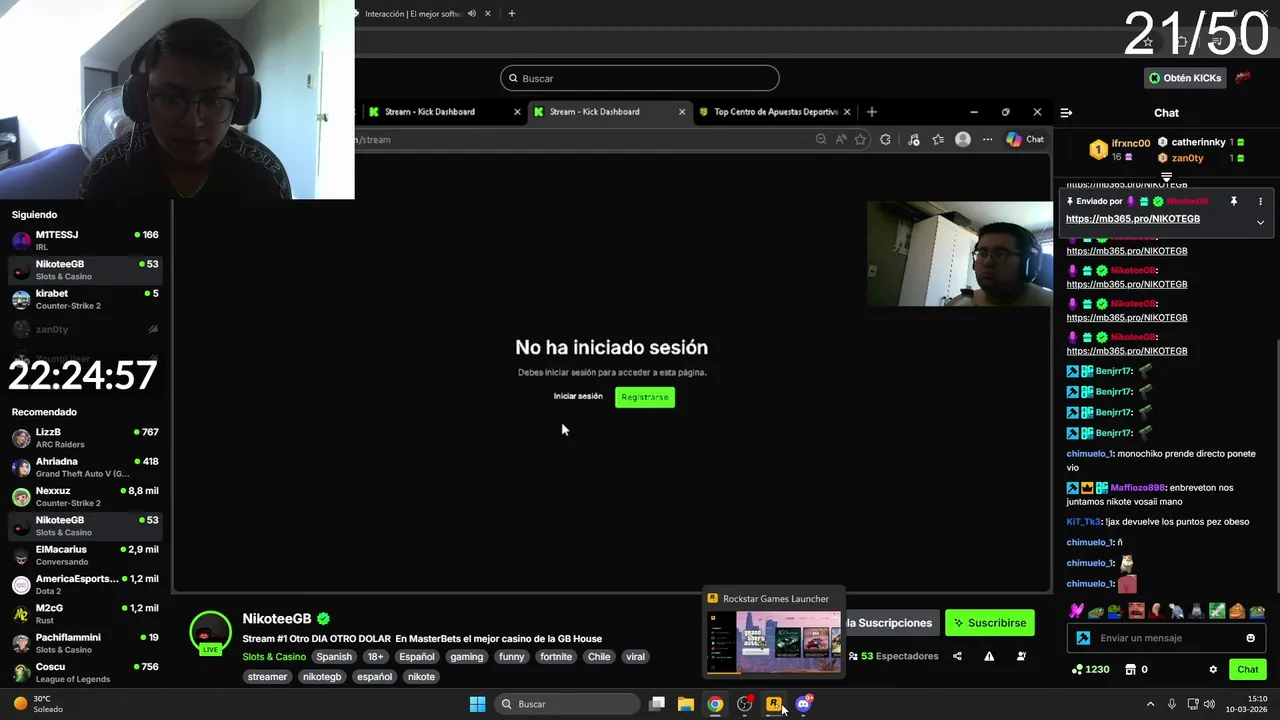
Task: Click the report warning triangle icon
Action: [x=989, y=656]
